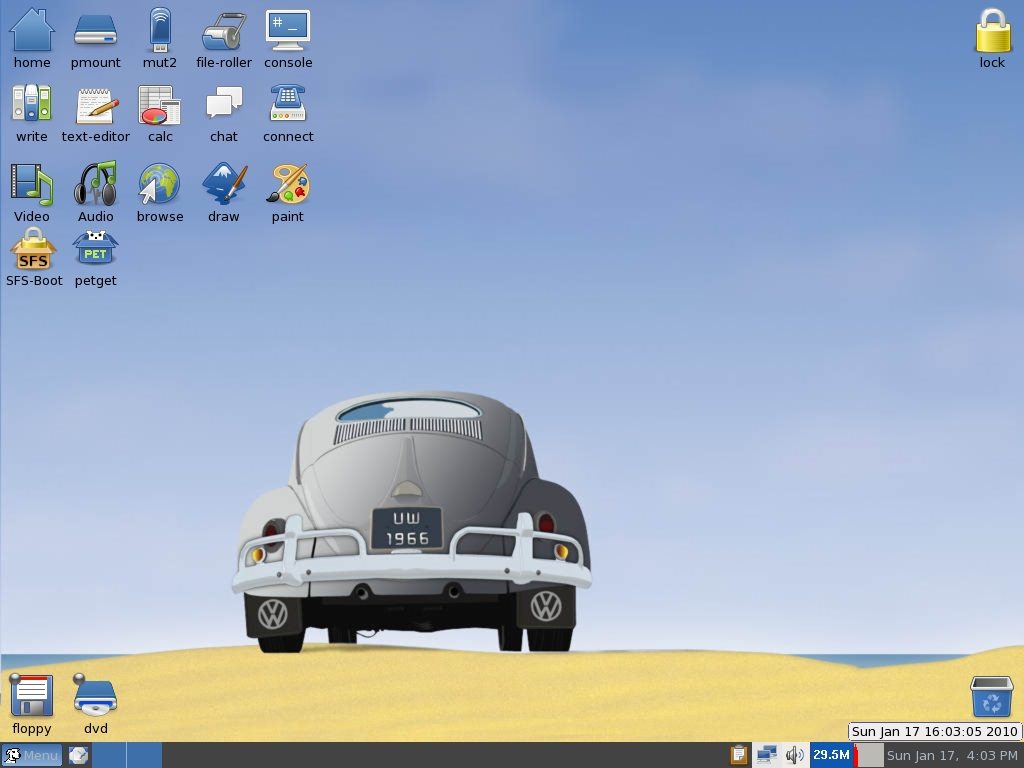
Task: Open the clipboard manager tray icon
Action: point(739,755)
